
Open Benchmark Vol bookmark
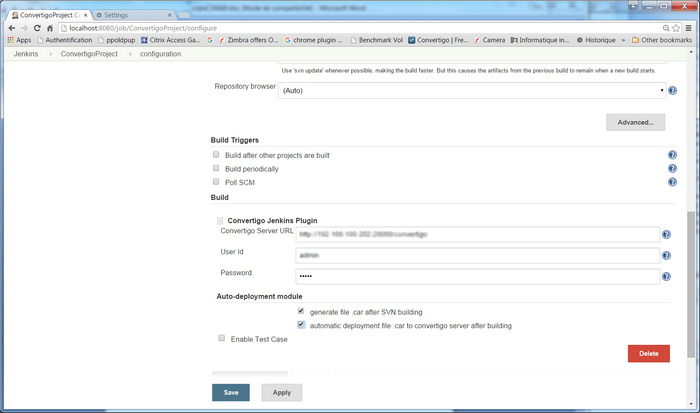click(377, 40)
